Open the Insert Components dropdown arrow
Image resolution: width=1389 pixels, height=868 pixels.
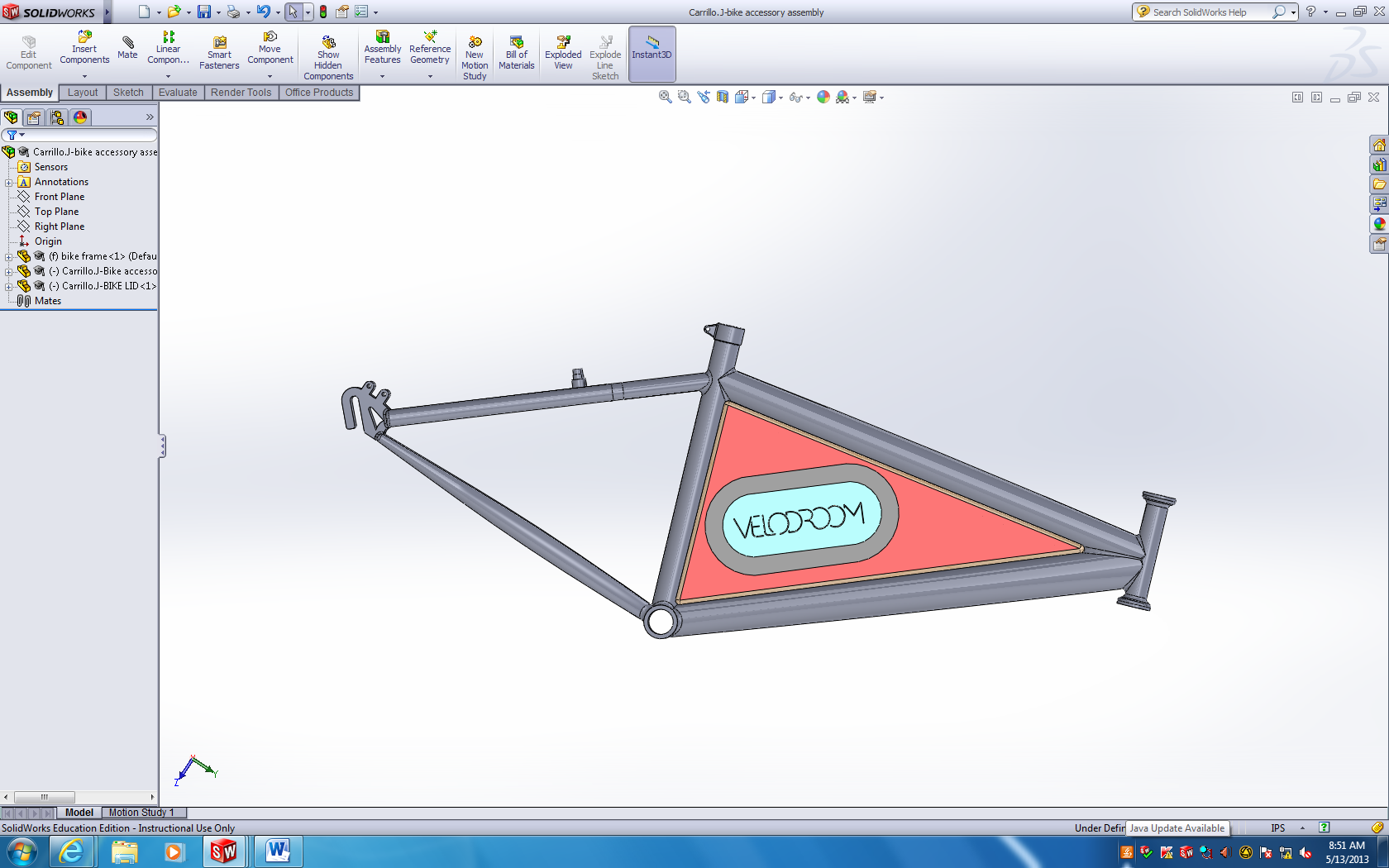point(84,76)
